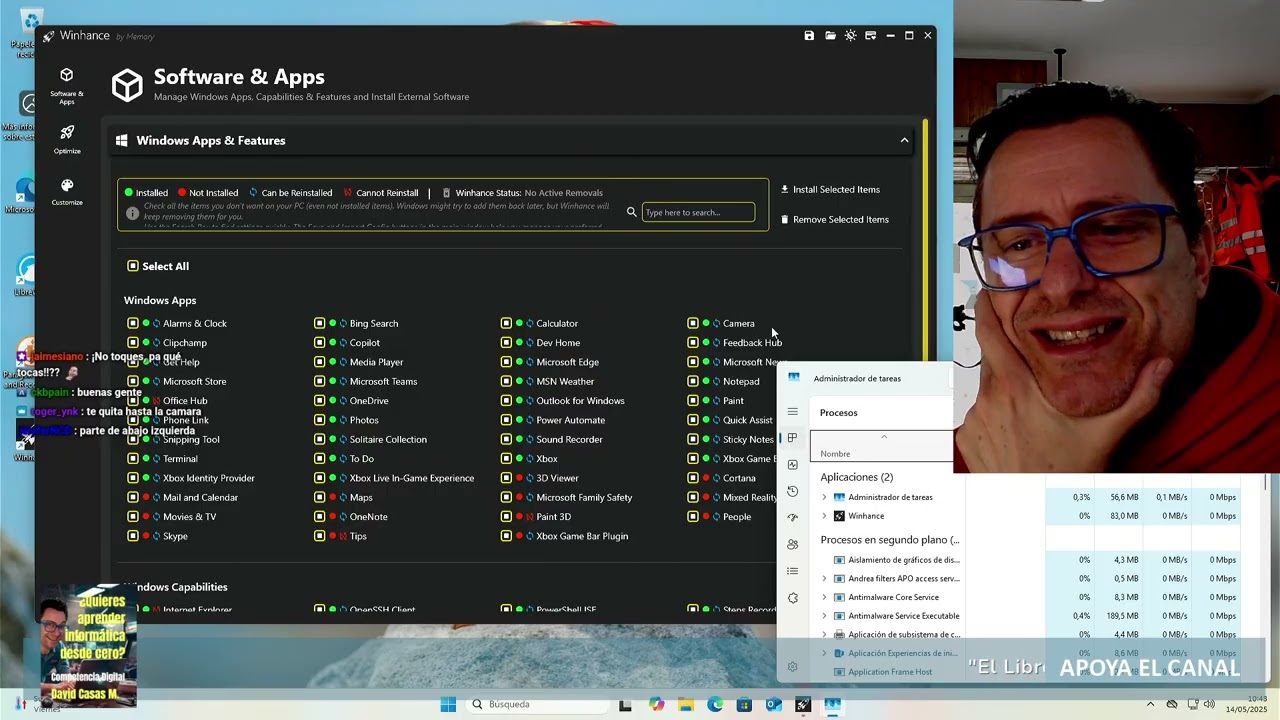Toggle the Skype checkbox
Viewport: 1280px width, 720px height.
tap(133, 536)
